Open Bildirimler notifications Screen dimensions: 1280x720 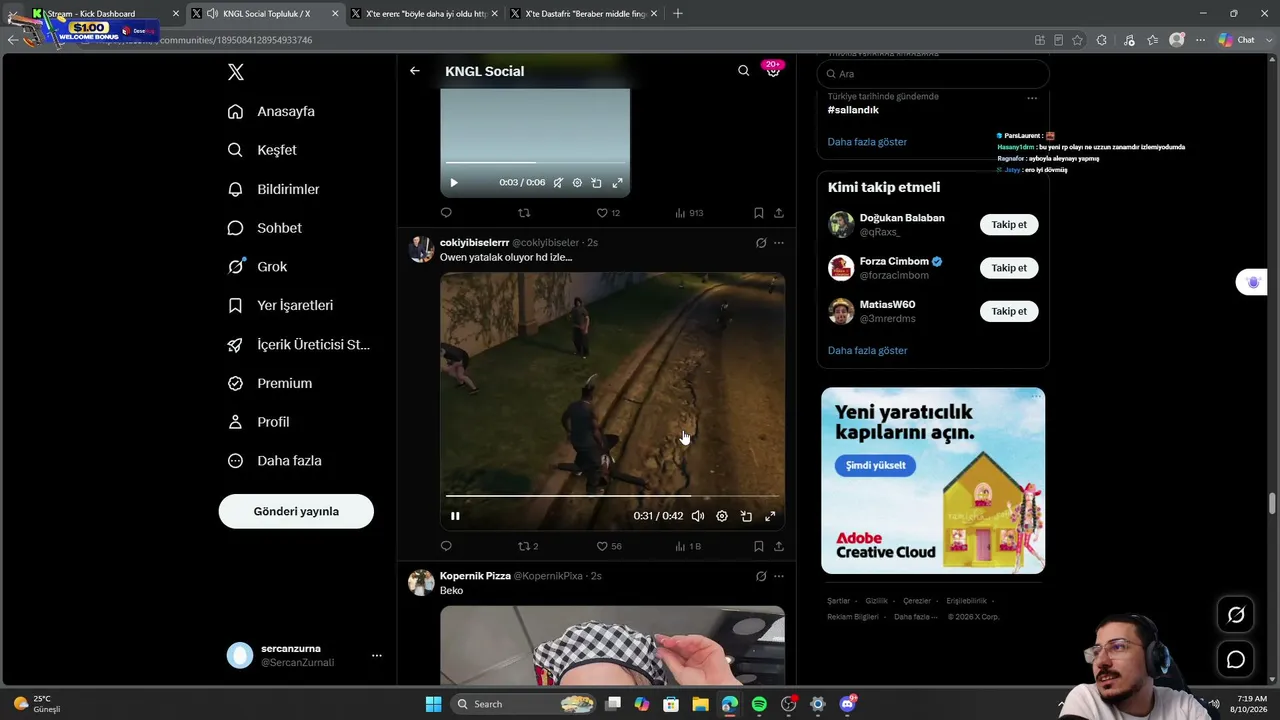pos(274,189)
